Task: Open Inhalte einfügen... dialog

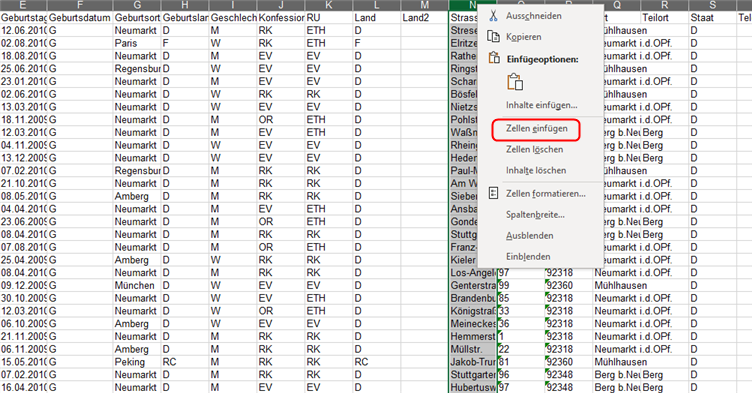Action: tap(541, 105)
